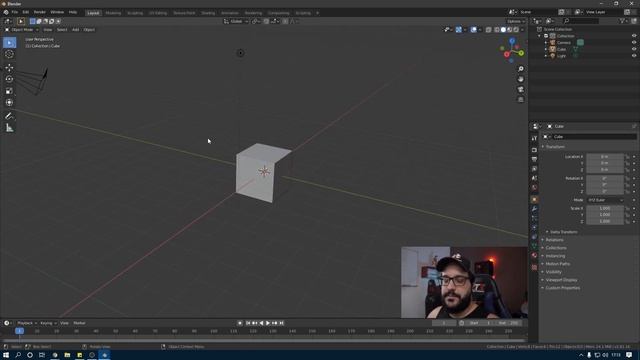The image size is (640, 360).
Task: Open the Scene properties tab
Action: coord(534,178)
